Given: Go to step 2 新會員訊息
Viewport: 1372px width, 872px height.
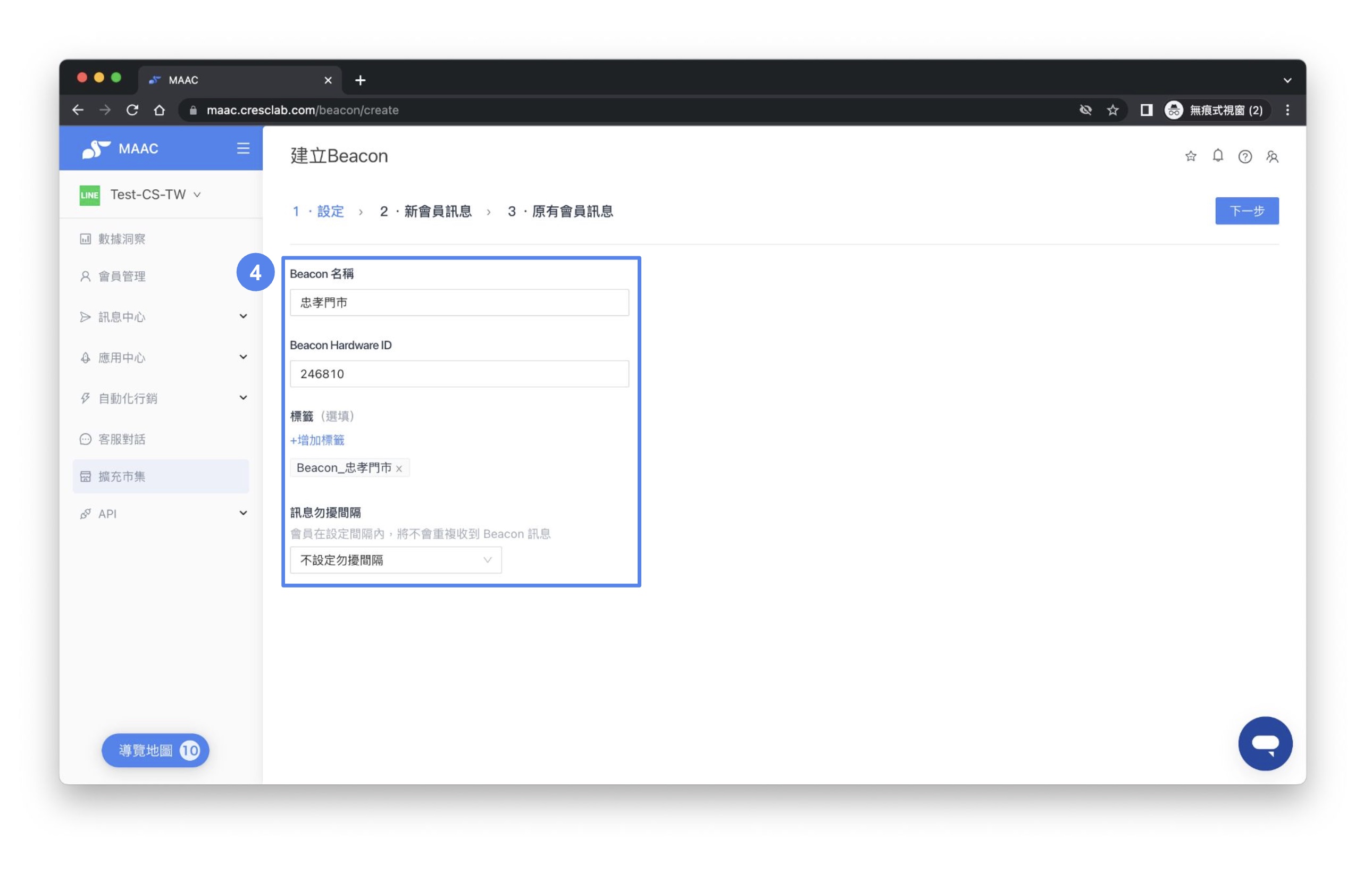Looking at the screenshot, I should [426, 212].
